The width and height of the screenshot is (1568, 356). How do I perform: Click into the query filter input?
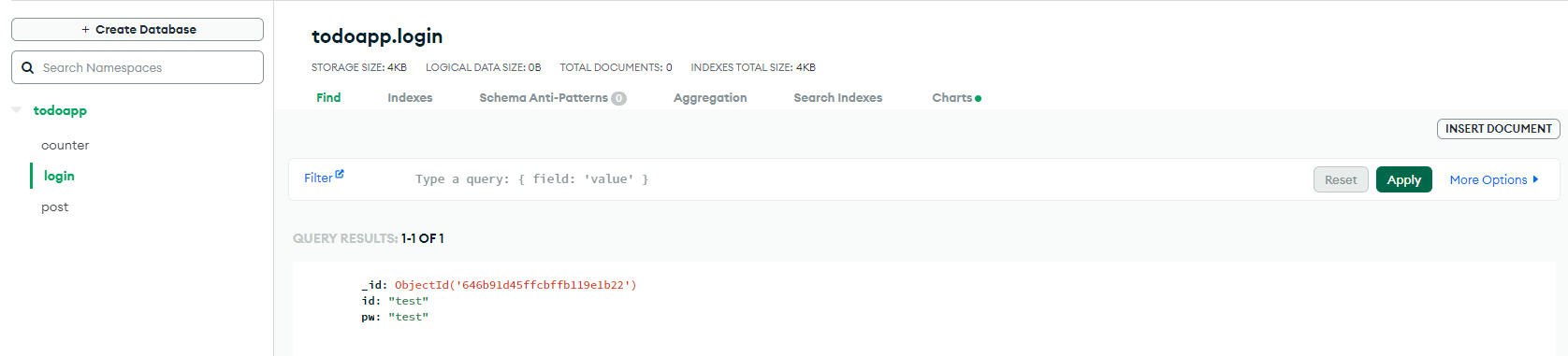(x=856, y=179)
